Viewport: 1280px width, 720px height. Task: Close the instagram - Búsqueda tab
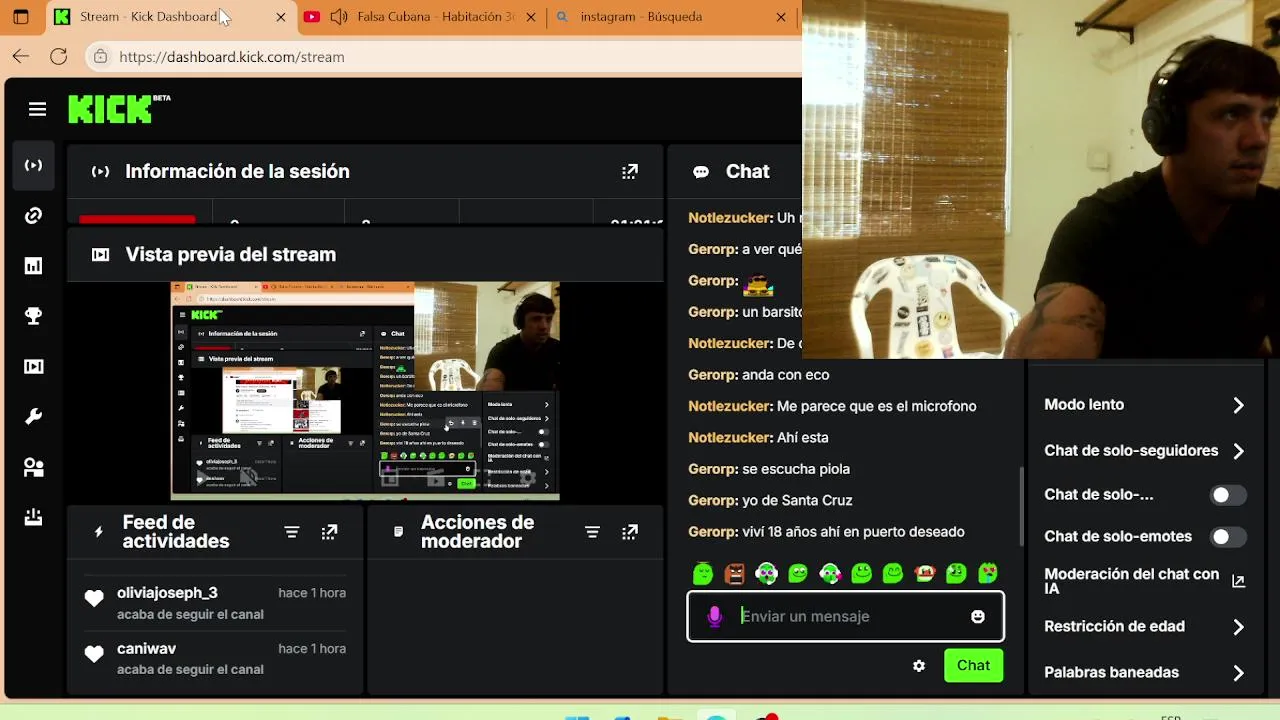pos(781,17)
